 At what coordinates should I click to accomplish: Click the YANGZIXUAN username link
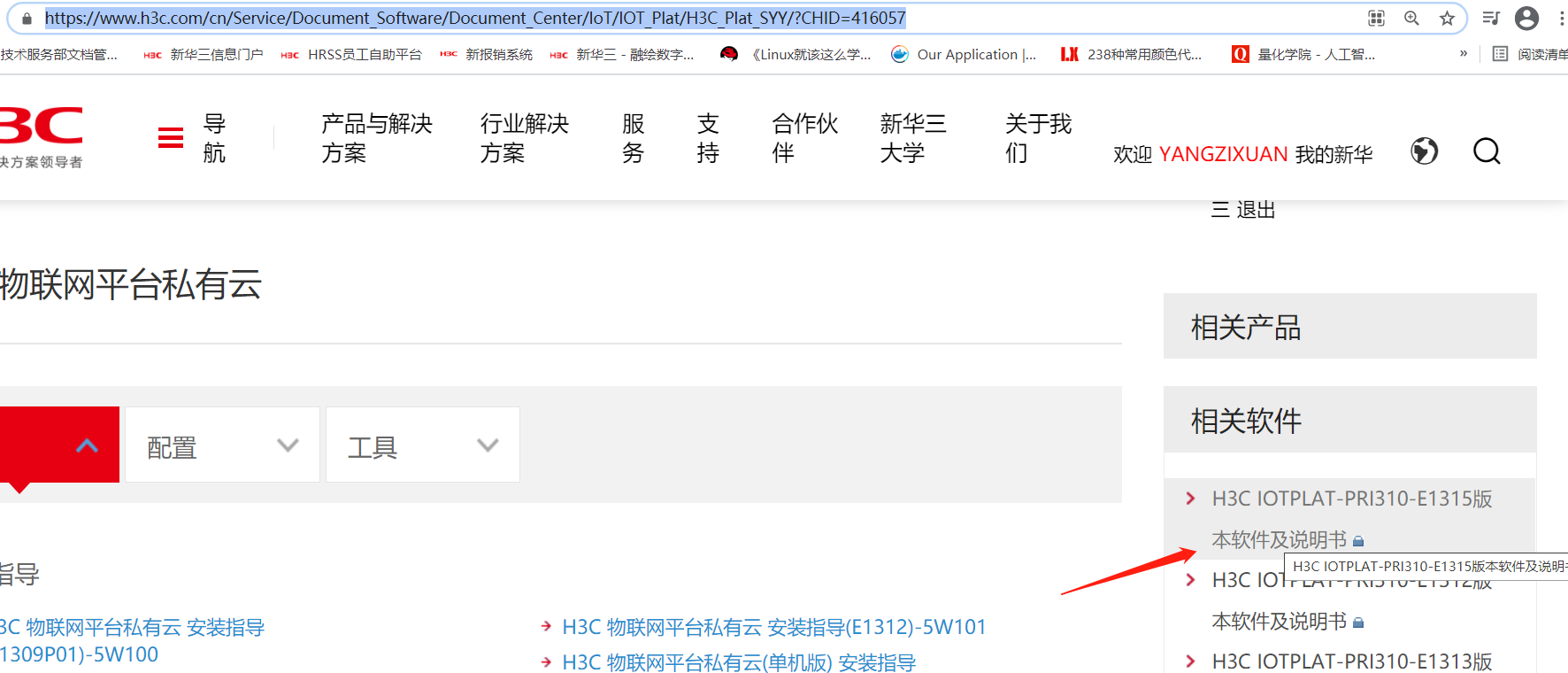(1223, 154)
